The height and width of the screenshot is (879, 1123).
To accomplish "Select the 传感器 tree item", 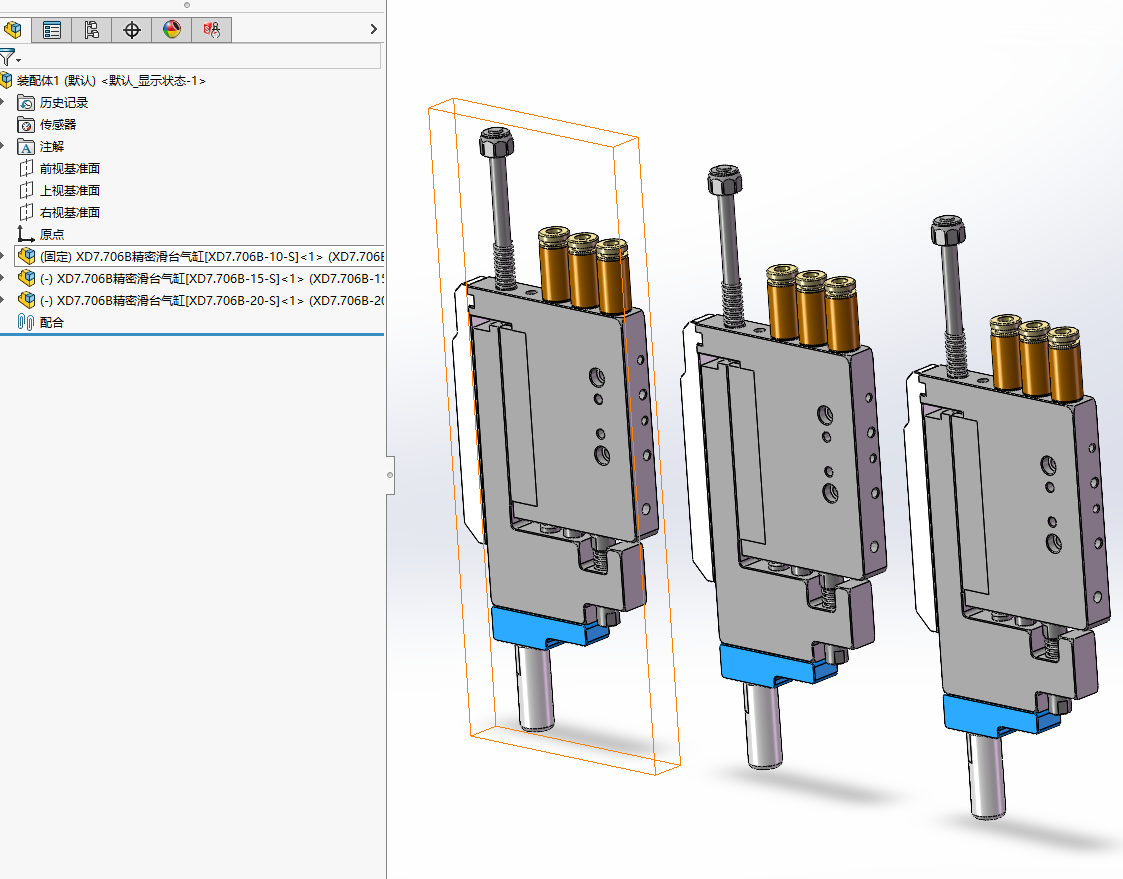I will (58, 125).
